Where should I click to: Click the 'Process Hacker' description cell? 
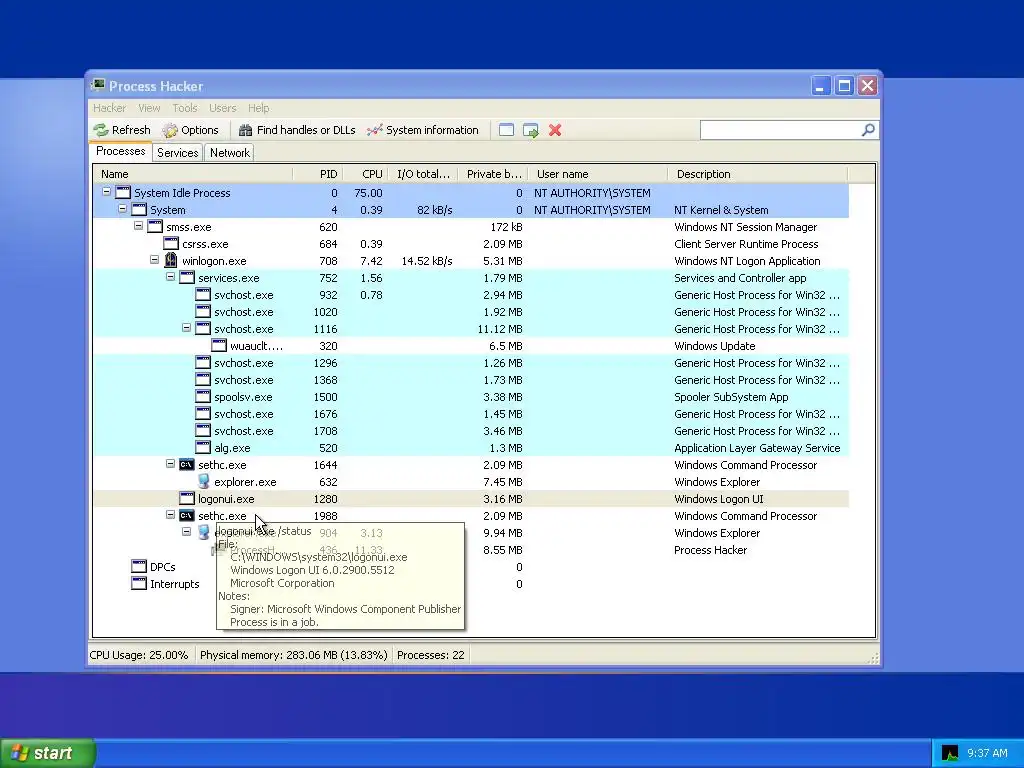tap(711, 549)
